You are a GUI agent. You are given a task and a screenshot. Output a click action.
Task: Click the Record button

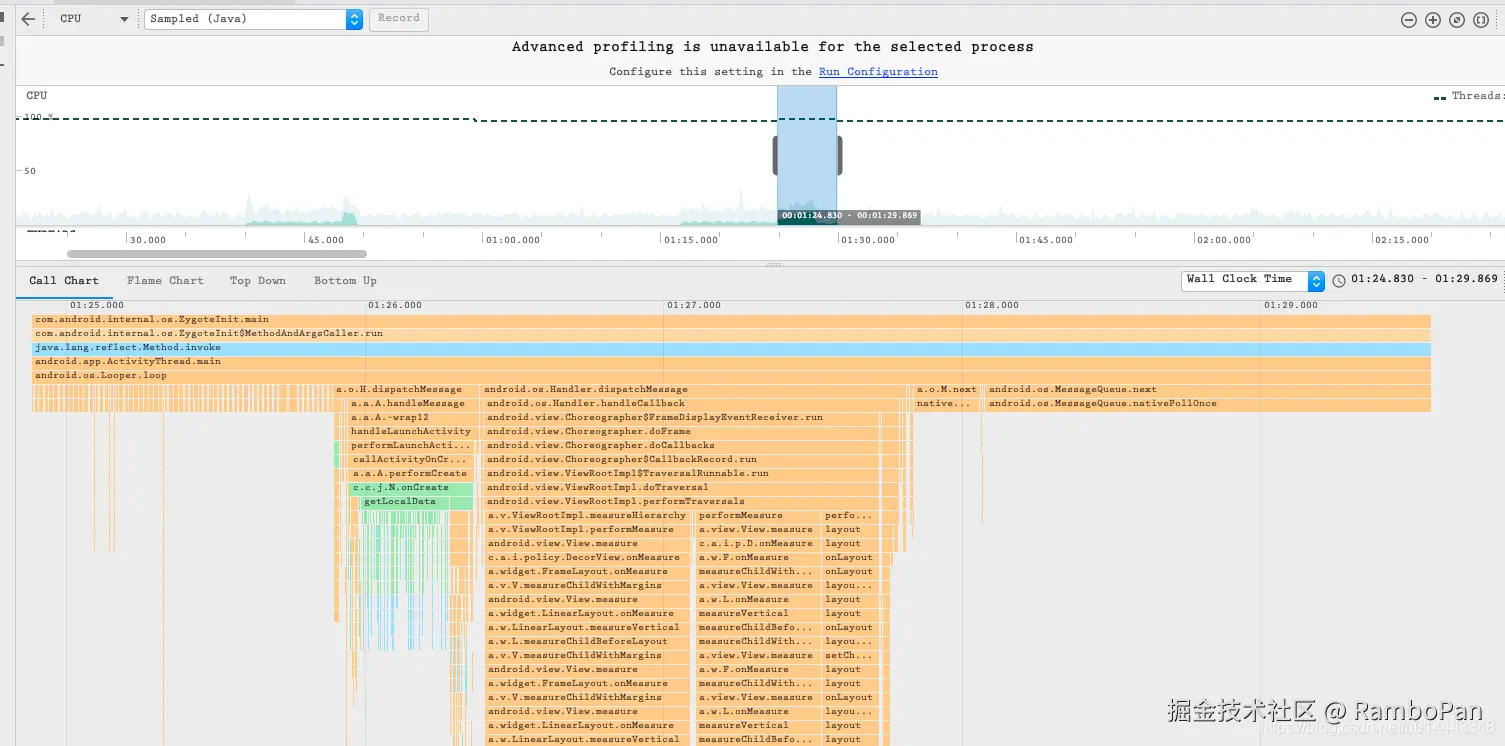tap(399, 19)
